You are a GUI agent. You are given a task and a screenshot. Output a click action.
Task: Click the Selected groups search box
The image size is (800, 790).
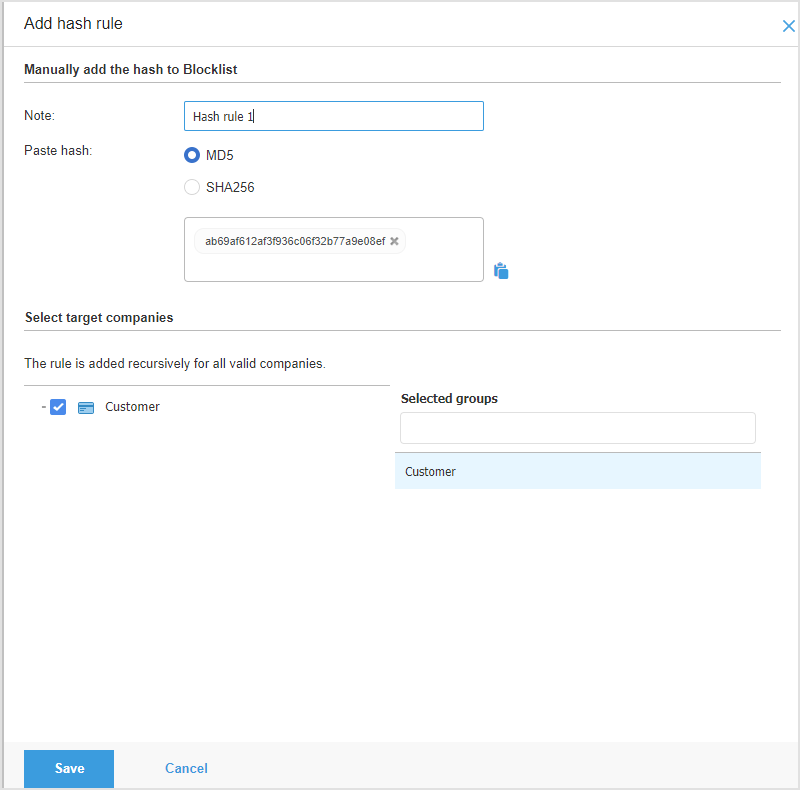pyautogui.click(x=577, y=428)
